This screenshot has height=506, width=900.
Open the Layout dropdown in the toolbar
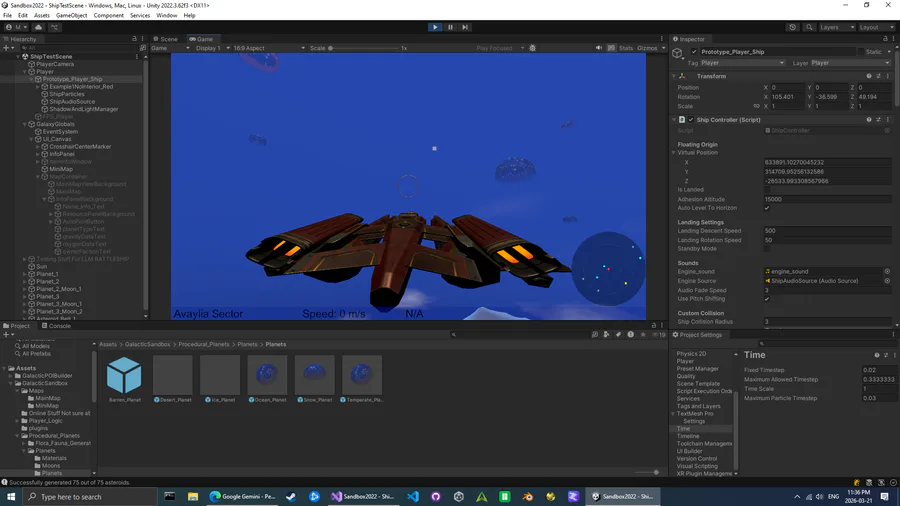876,27
